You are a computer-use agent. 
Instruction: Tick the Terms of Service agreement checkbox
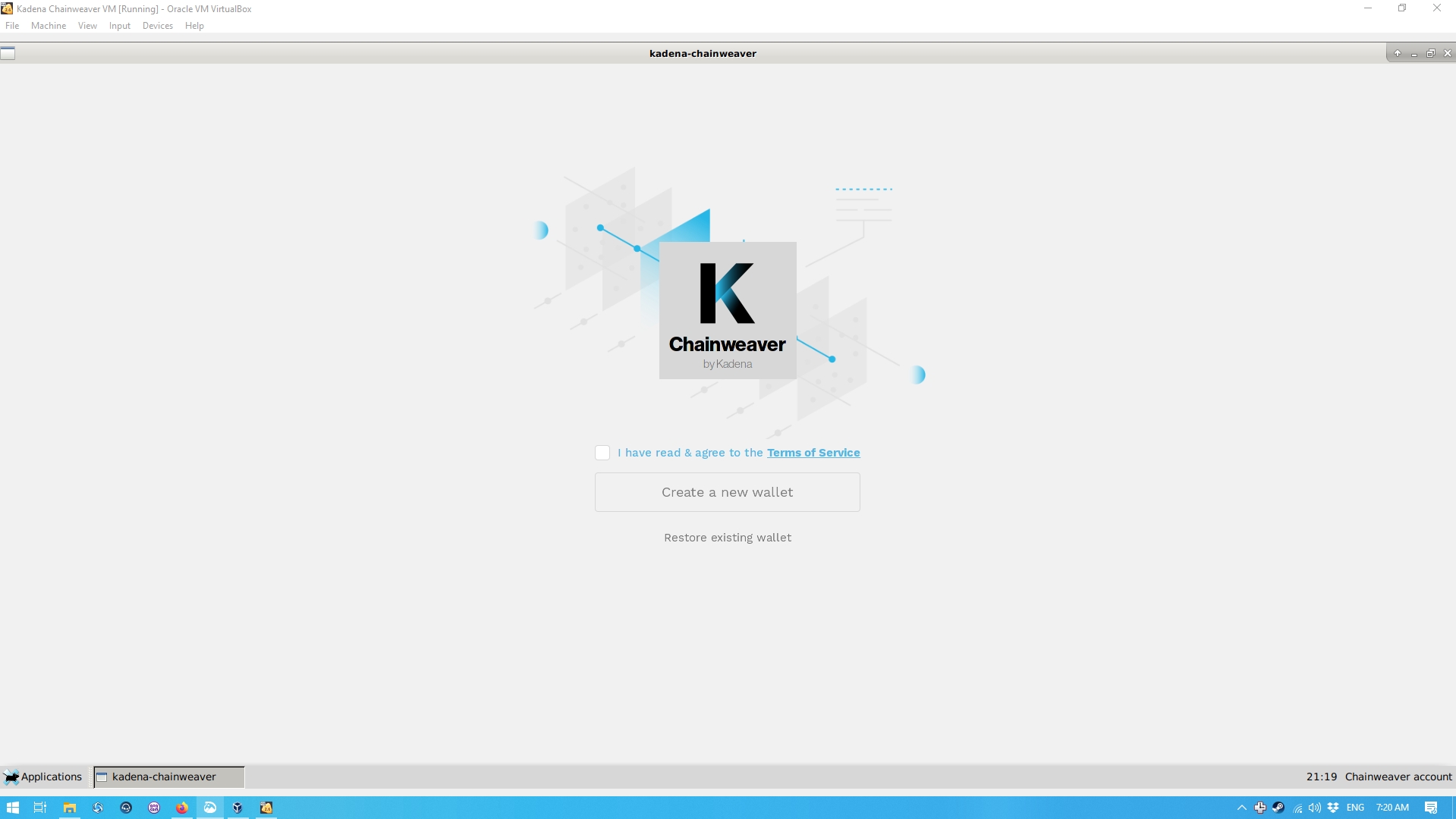pyautogui.click(x=602, y=453)
